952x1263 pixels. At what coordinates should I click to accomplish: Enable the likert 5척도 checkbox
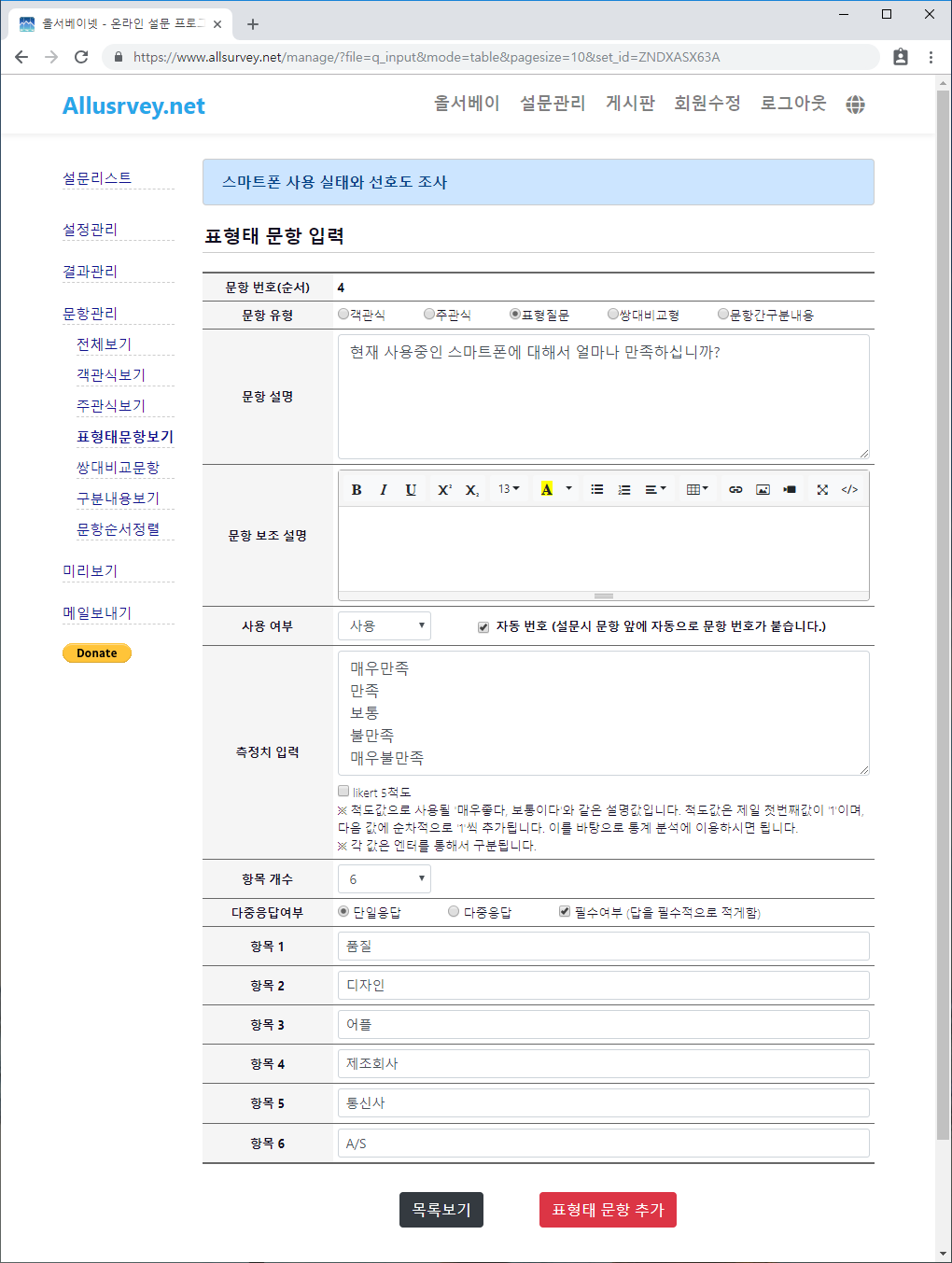pyautogui.click(x=343, y=792)
